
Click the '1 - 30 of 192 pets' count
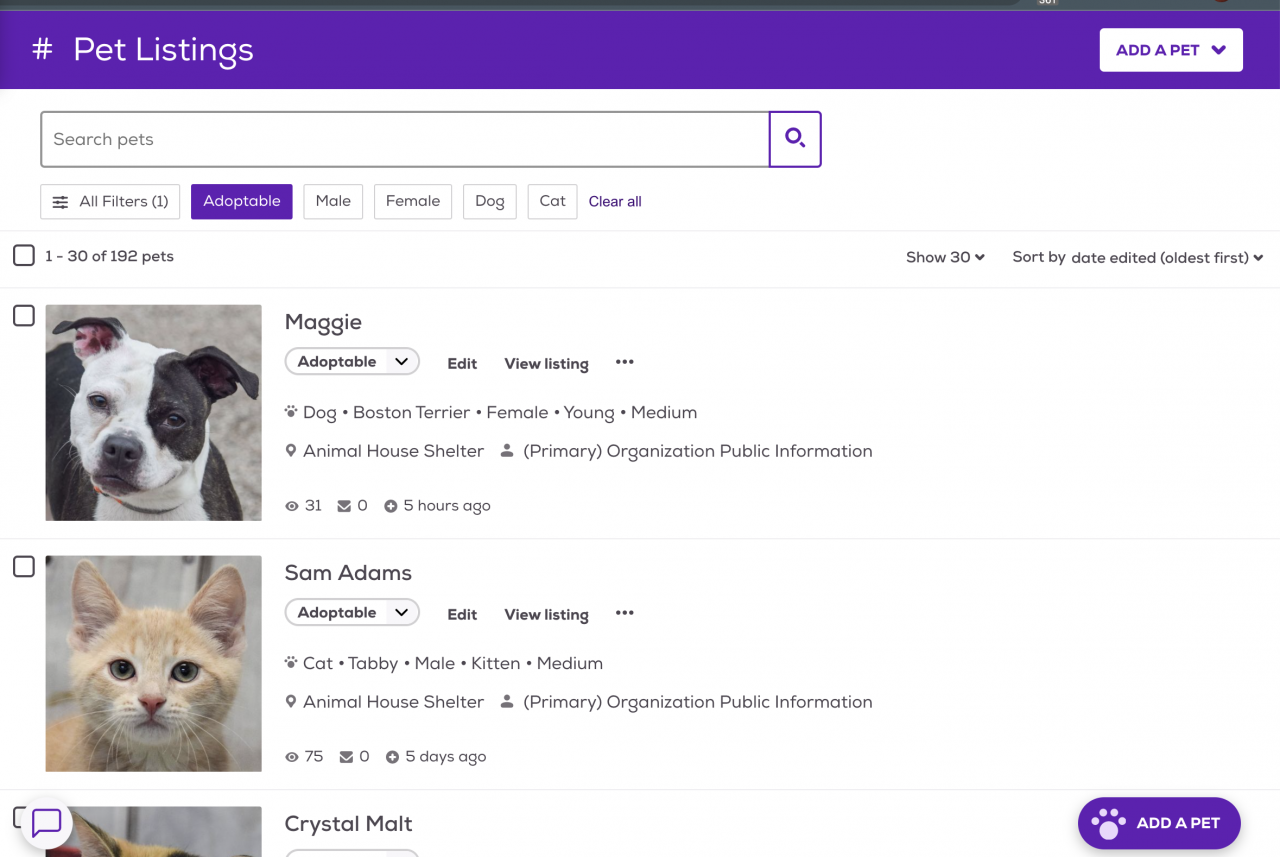coord(109,256)
